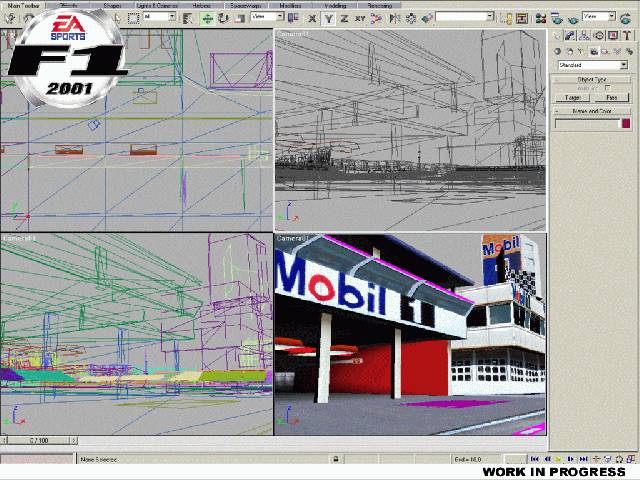The width and height of the screenshot is (640, 480).
Task: Toggle the AutoGrid checkbox
Action: coord(608,88)
